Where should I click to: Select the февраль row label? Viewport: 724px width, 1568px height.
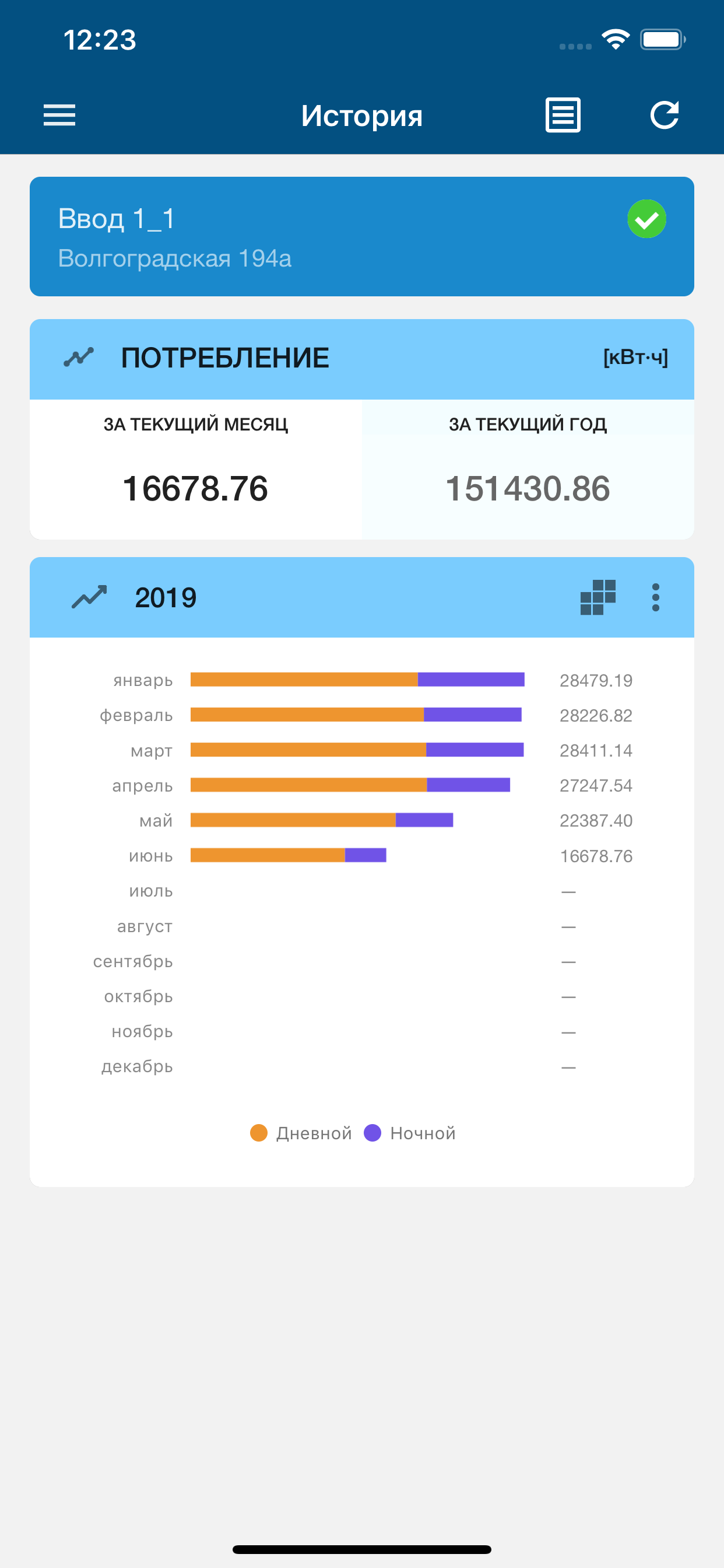point(136,716)
